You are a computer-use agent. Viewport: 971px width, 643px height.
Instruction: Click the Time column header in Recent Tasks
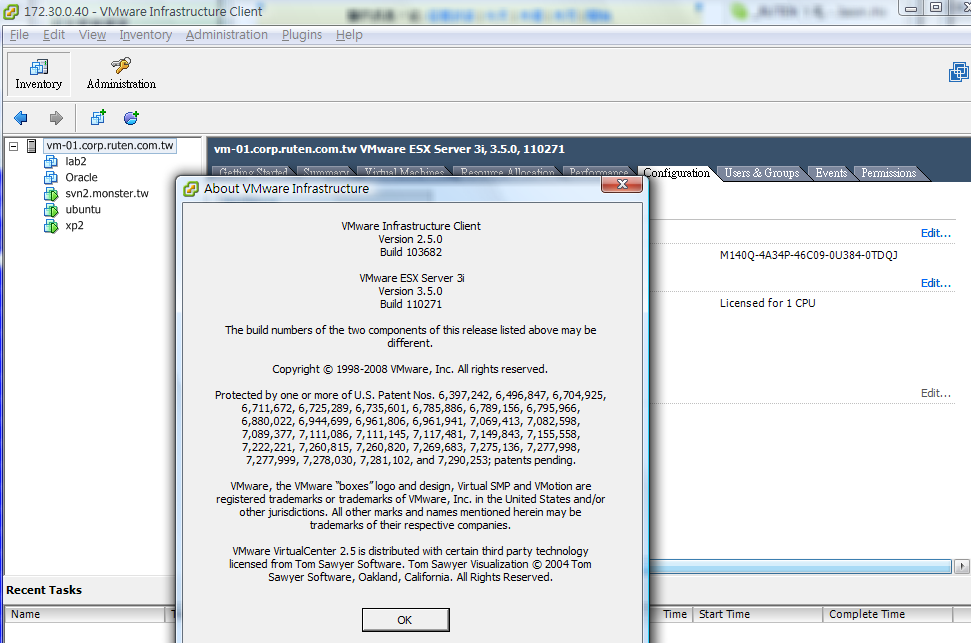click(674, 615)
